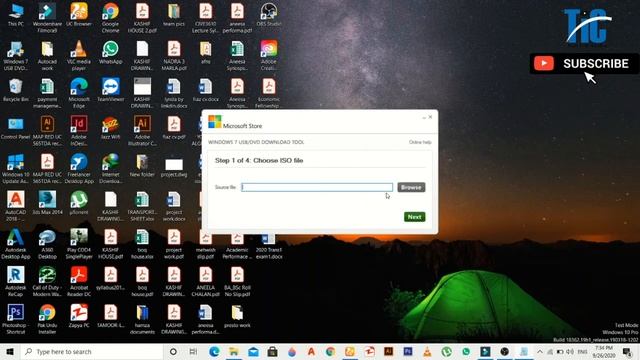
Task: Close the Windows 7 USB/DVD tool dialog
Action: coord(430,117)
